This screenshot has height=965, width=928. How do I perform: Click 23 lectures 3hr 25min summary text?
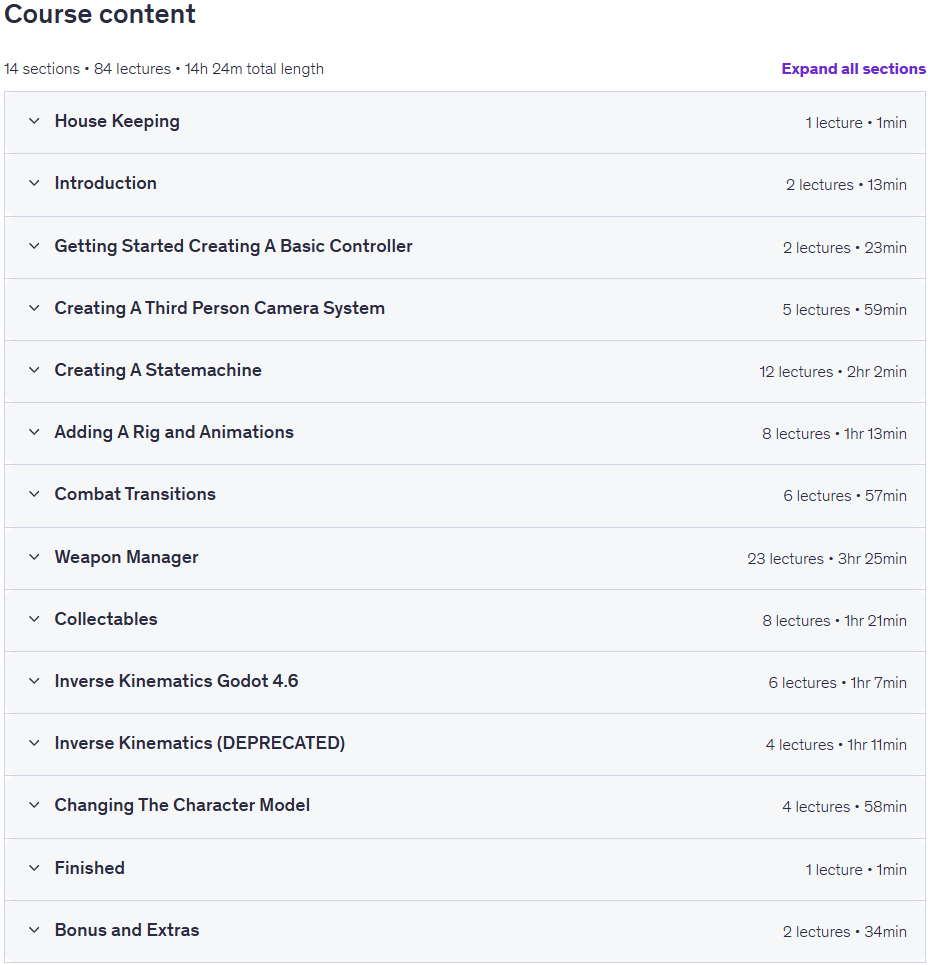point(826,559)
